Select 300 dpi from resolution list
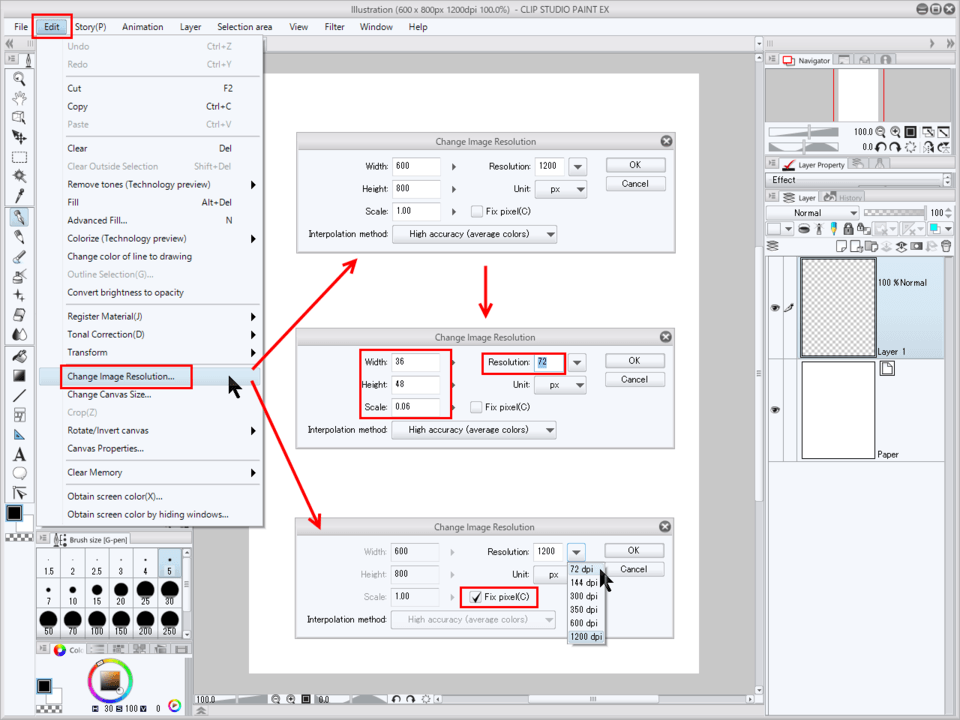The image size is (960, 720). (584, 596)
